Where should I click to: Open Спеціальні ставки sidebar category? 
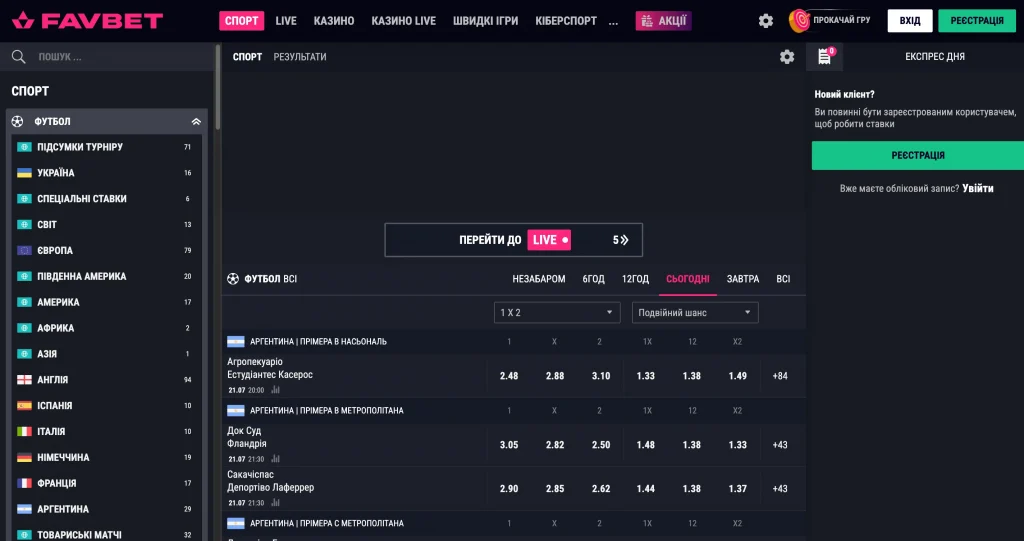(107, 199)
